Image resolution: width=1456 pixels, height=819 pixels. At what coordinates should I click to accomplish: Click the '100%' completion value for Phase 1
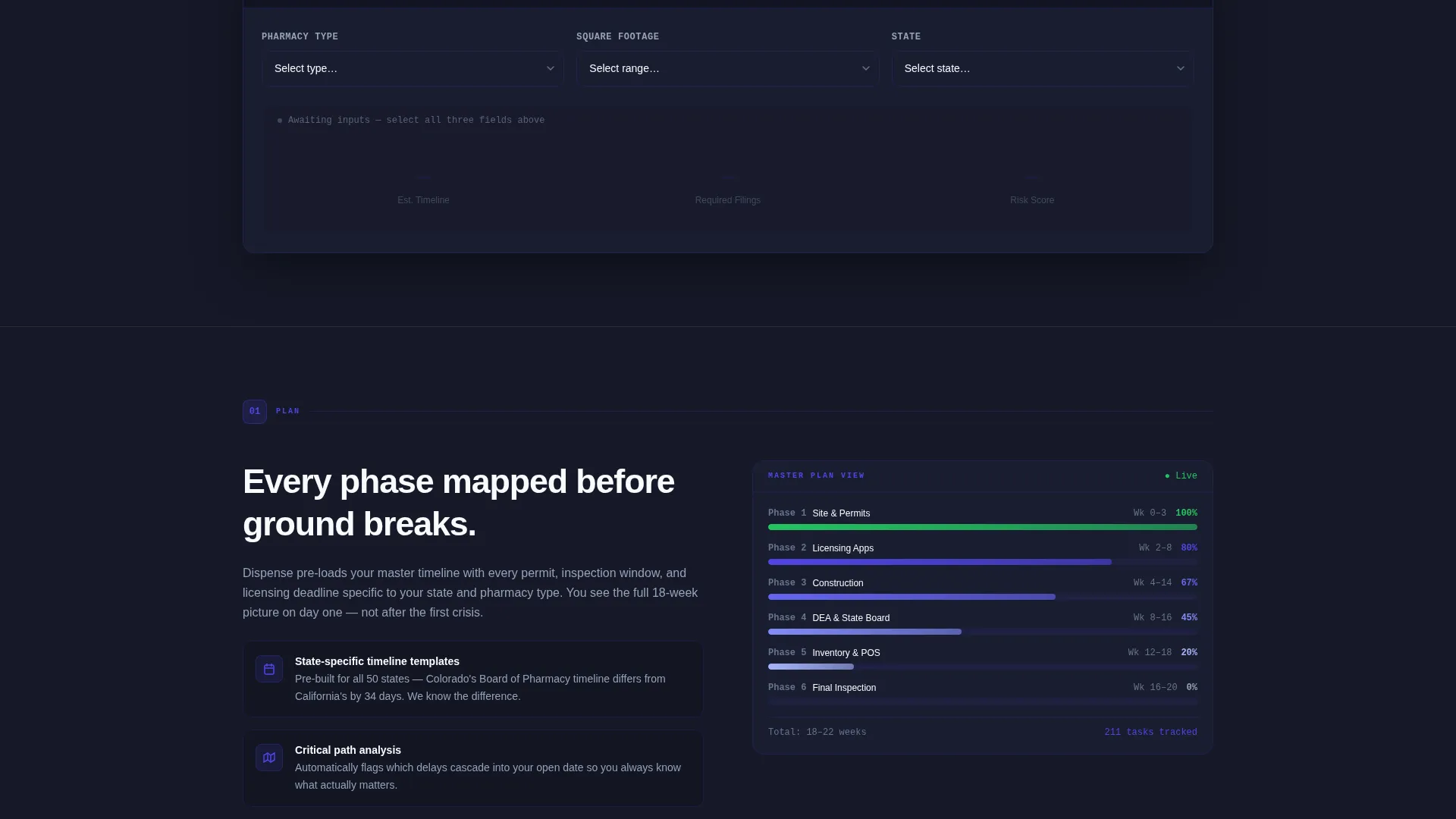1186,513
